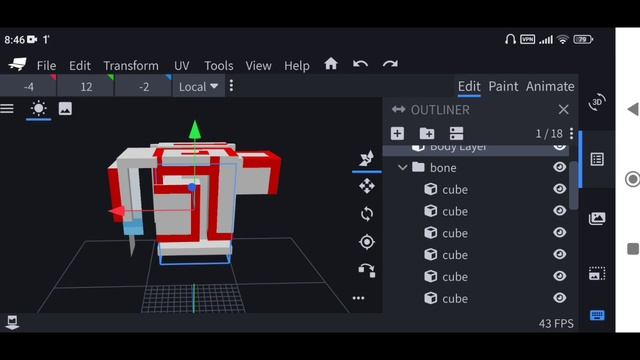This screenshot has width=640, height=360.
Task: Select the Move tool
Action: point(367,186)
